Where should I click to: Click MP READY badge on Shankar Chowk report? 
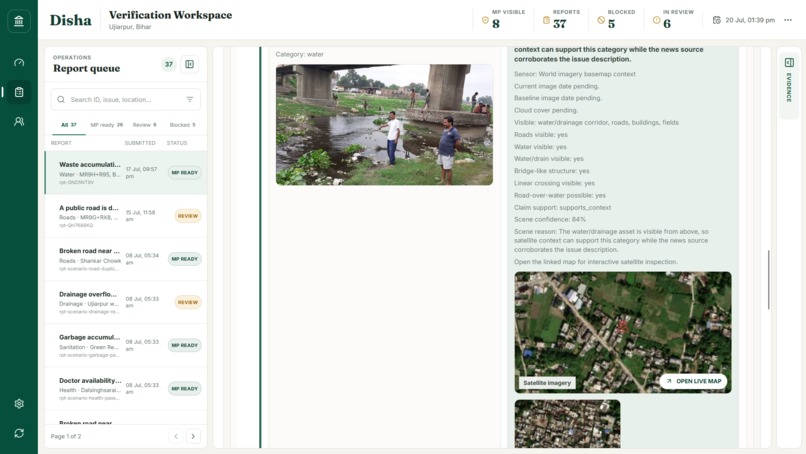pyautogui.click(x=185, y=259)
